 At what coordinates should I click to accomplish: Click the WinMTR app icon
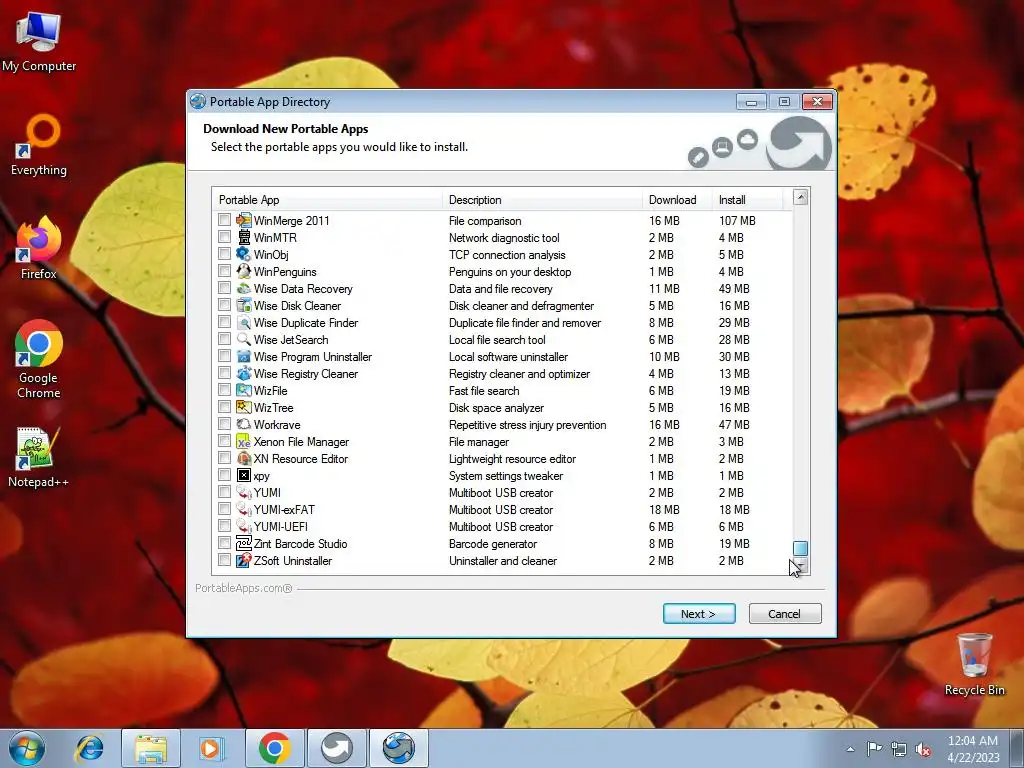[244, 237]
